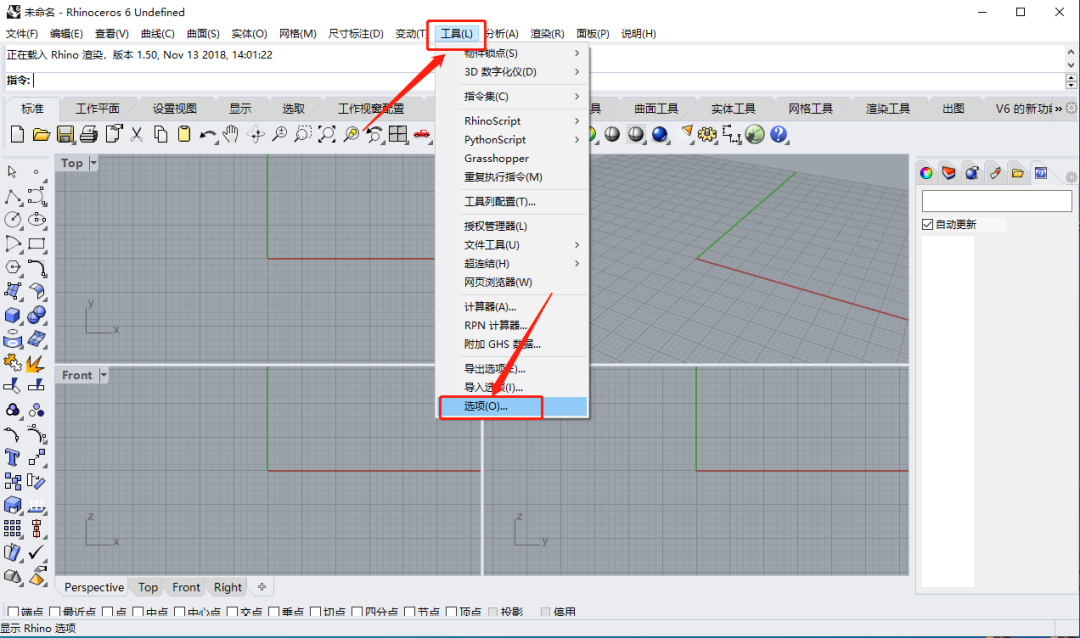Click the Save file floppy disk icon
This screenshot has width=1080, height=638.
coord(65,134)
